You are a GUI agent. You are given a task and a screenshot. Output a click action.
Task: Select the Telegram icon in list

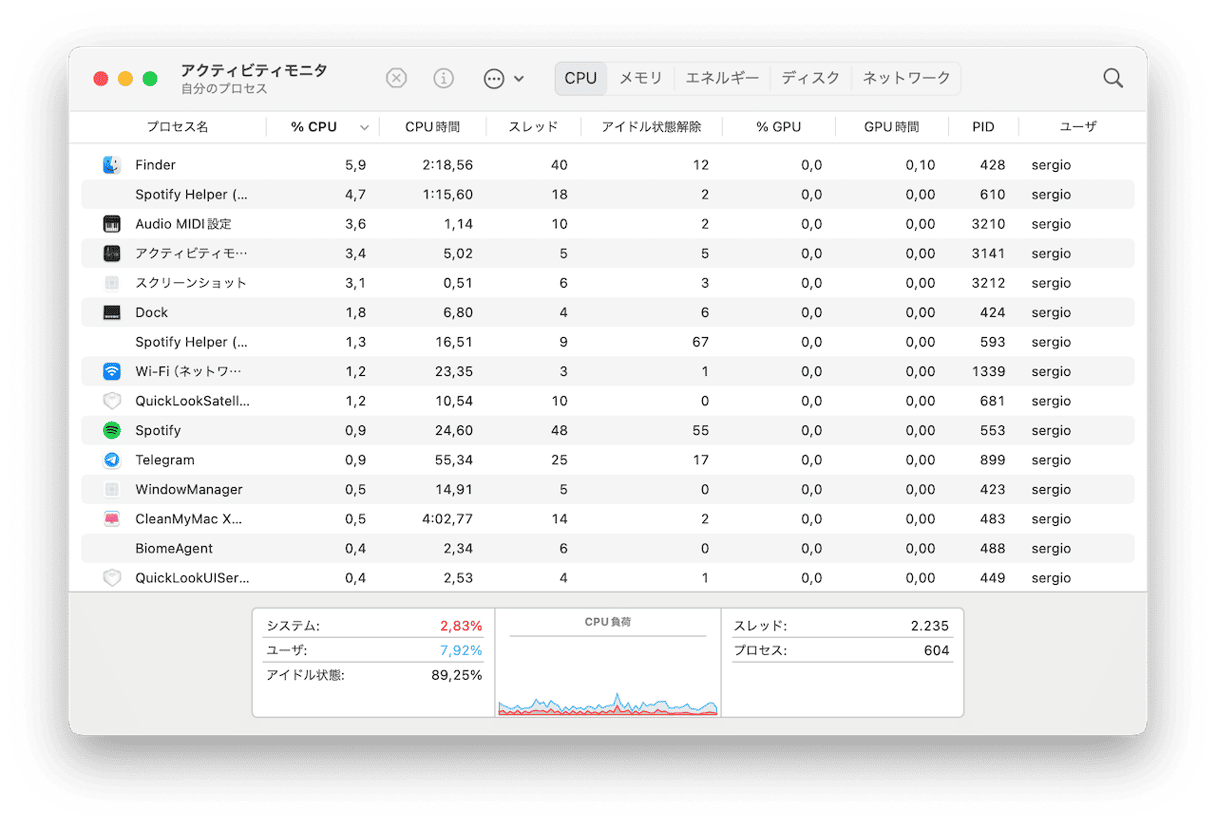pos(112,460)
